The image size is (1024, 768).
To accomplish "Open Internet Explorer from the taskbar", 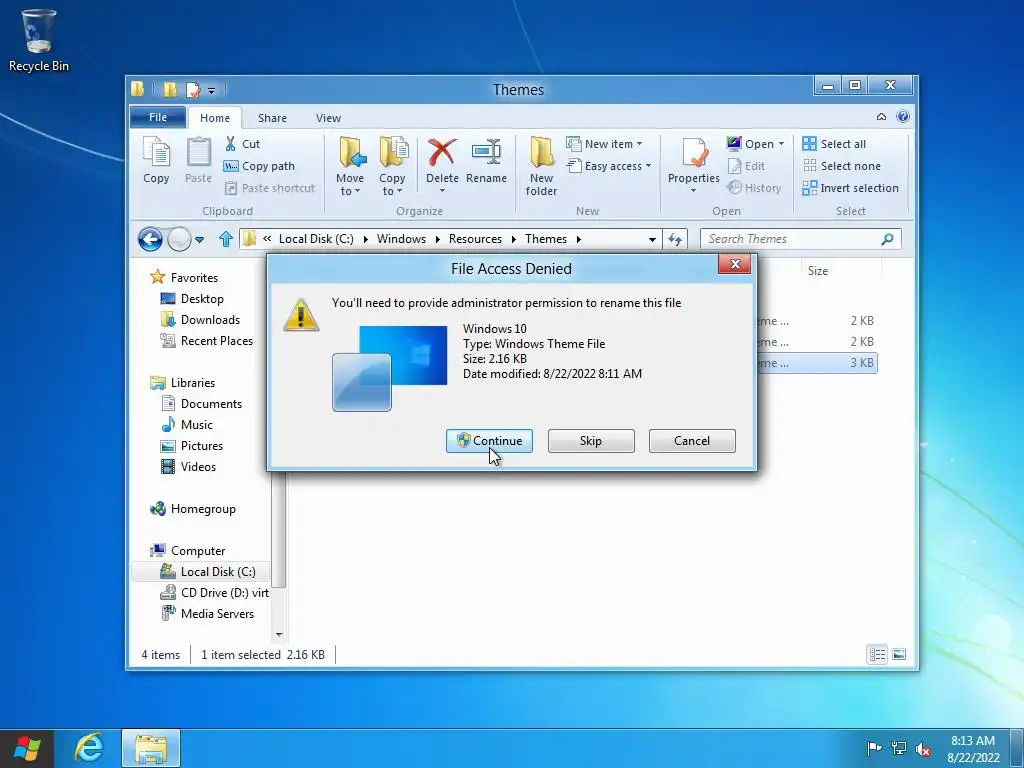I will (89, 748).
